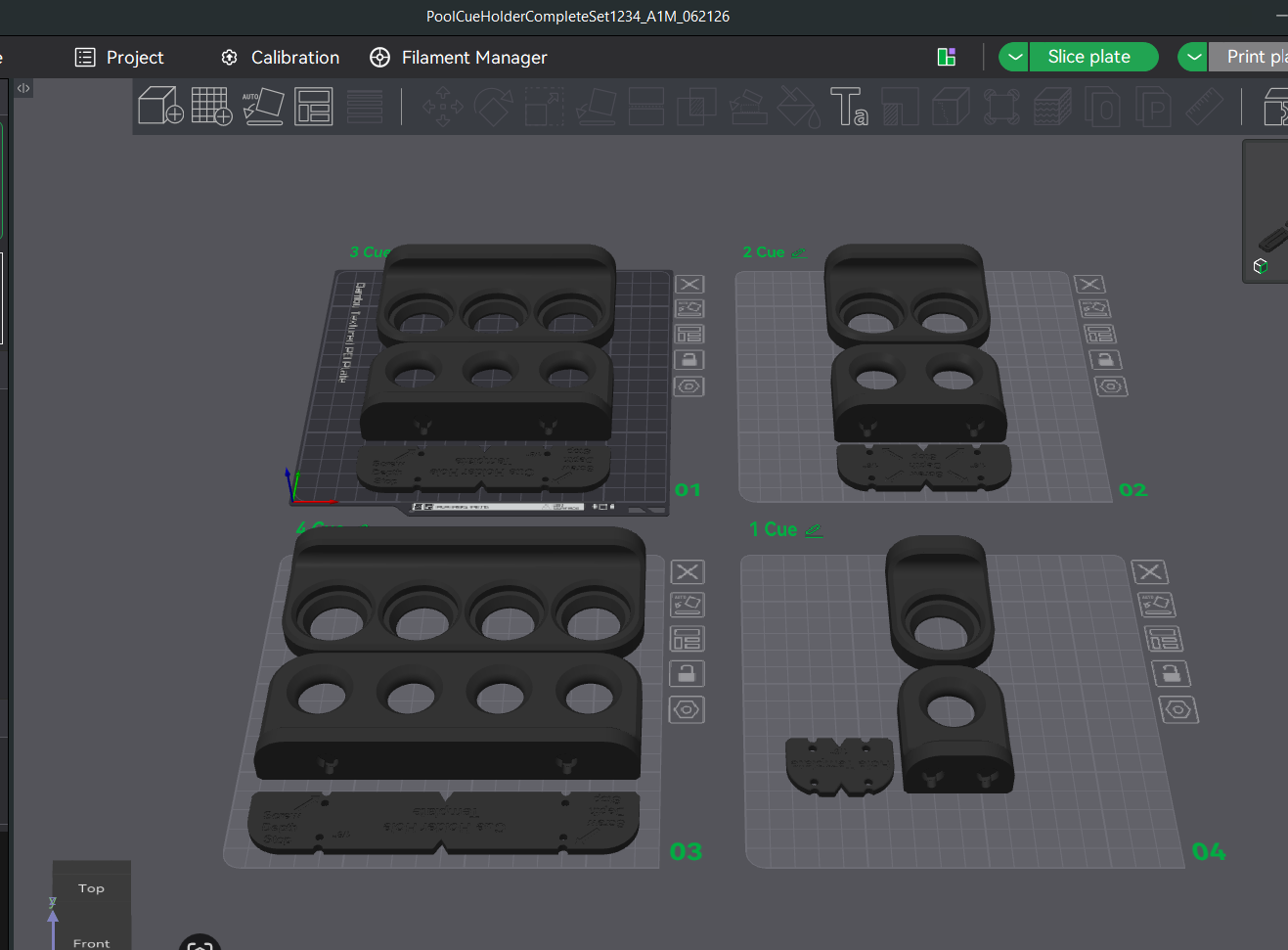Screen dimensions: 1288x950
Task: Remove plate 04 with its X icon
Action: (1149, 571)
